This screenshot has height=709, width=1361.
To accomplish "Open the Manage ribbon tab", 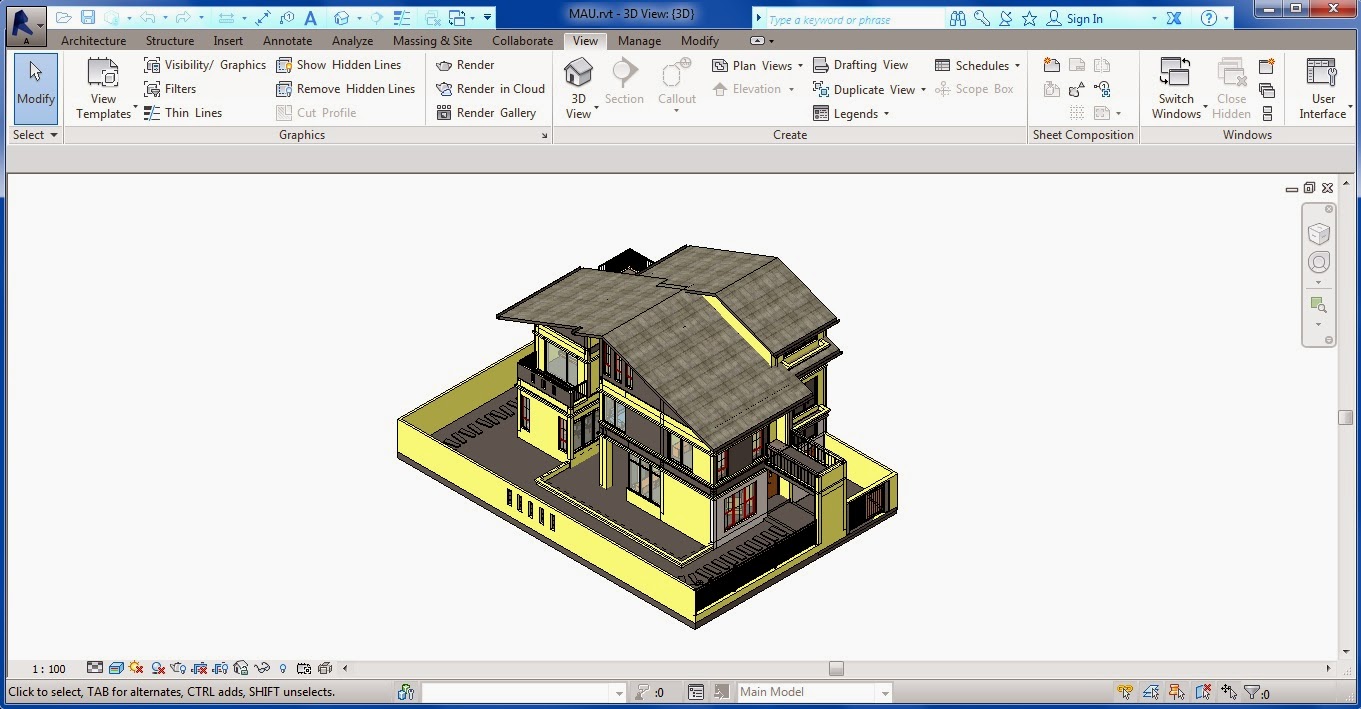I will pyautogui.click(x=639, y=40).
